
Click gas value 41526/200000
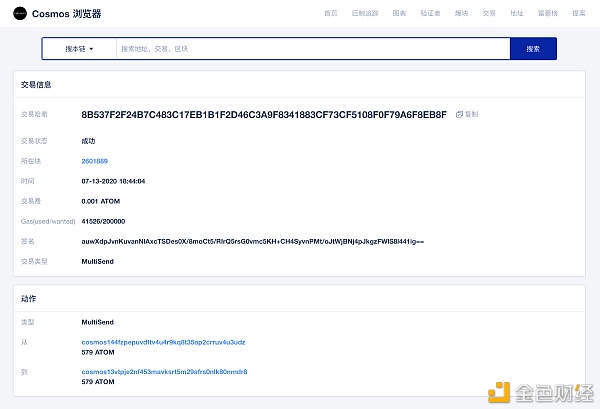click(103, 221)
